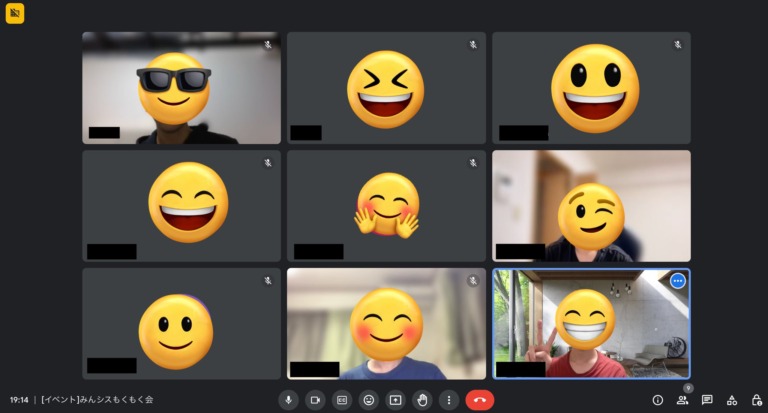Open the in-call chat panel

(707, 400)
